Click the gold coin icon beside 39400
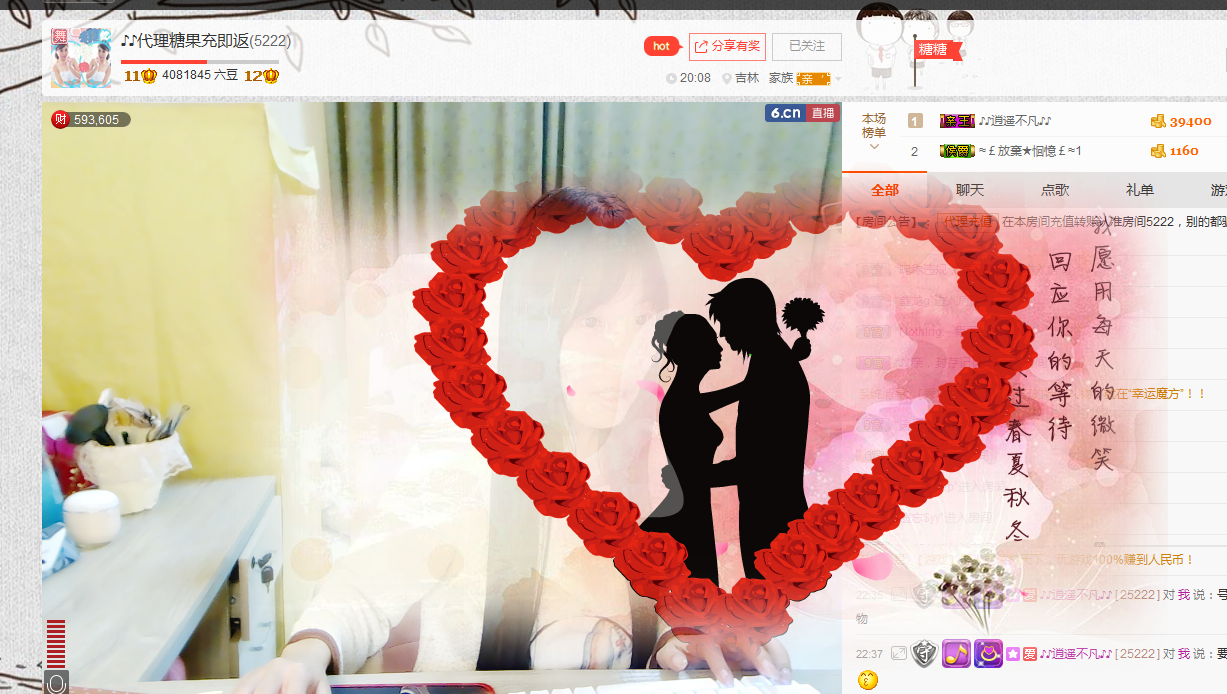1227x694 pixels. point(1158,121)
